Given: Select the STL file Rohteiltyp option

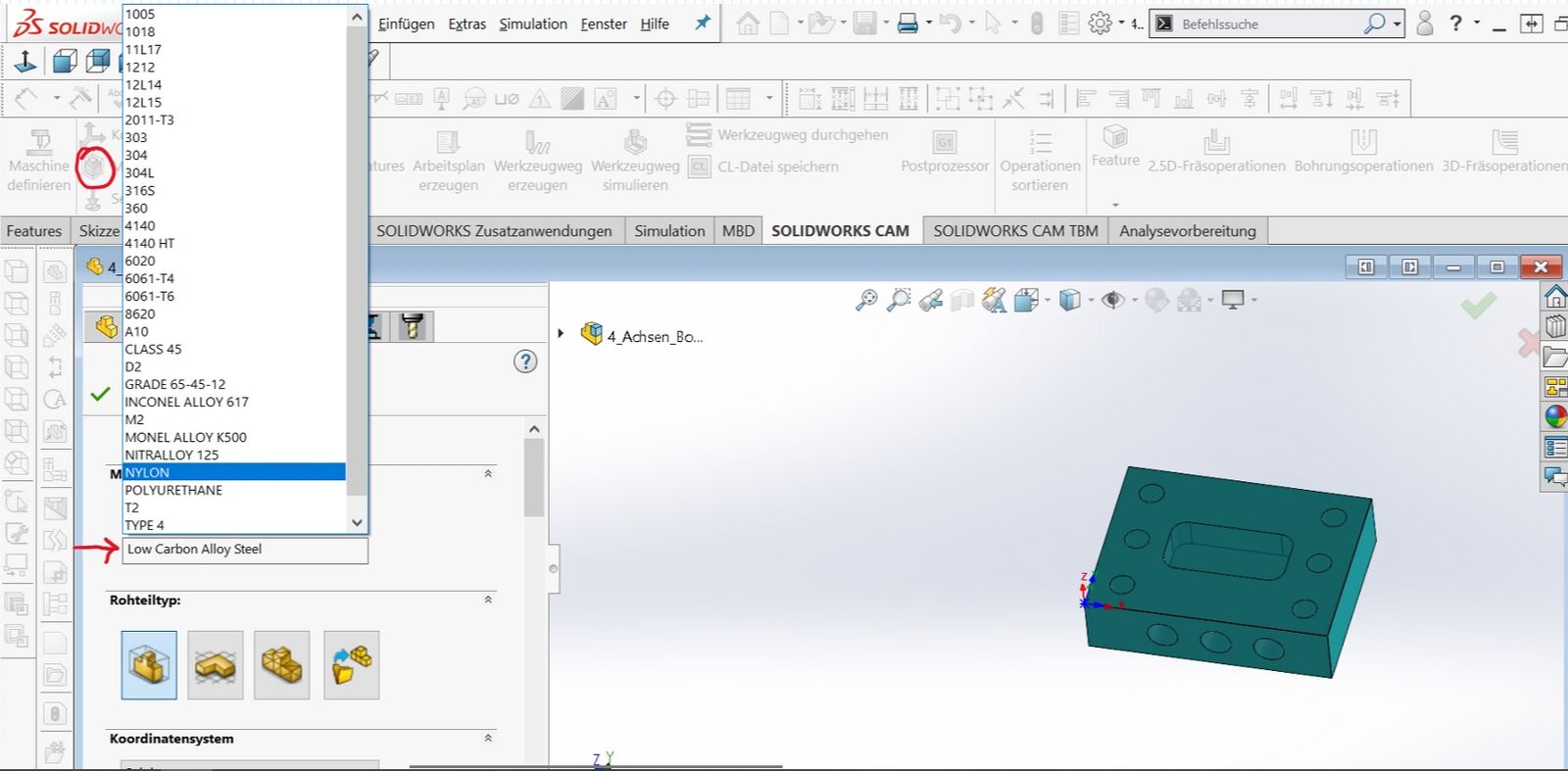Looking at the screenshot, I should tap(282, 665).
